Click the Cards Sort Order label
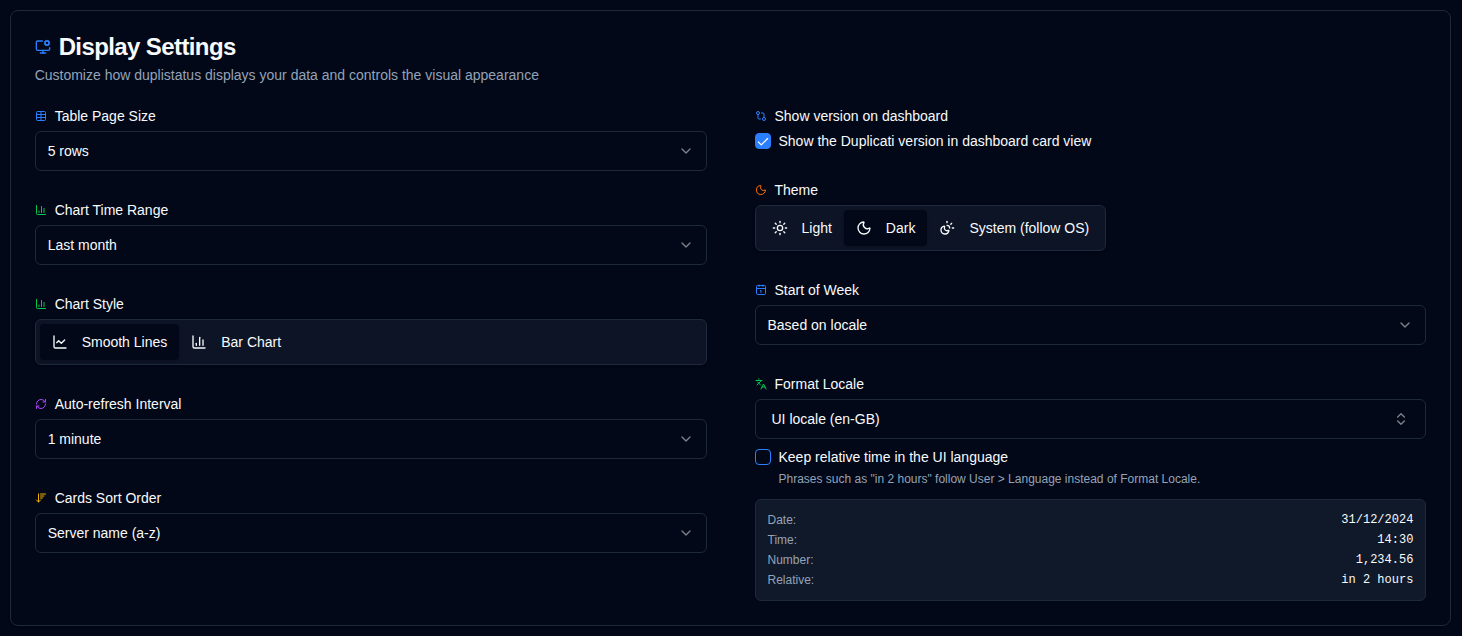 coord(108,498)
